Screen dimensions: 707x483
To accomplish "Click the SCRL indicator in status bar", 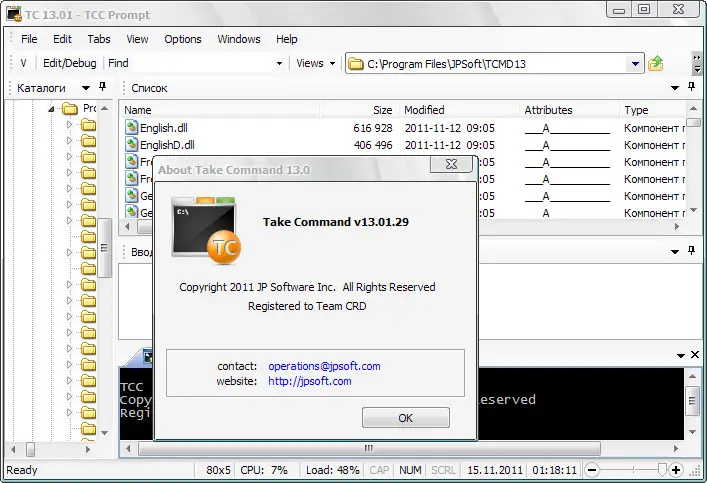I will (443, 470).
